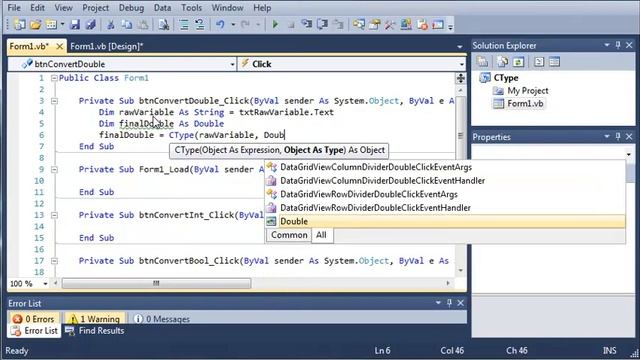
Task: Close the Form1.vb code tab
Action: point(60,46)
